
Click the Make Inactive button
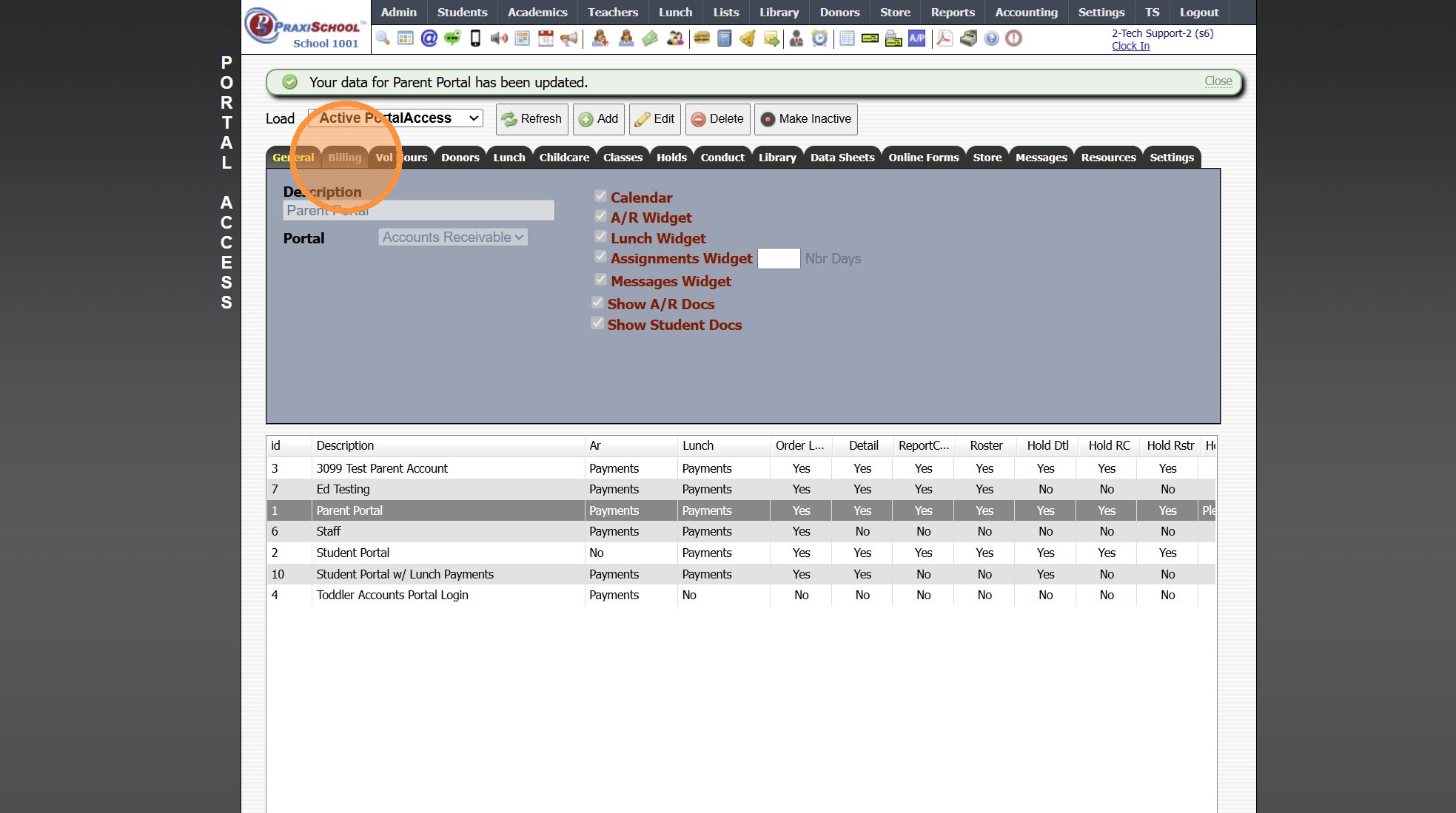point(805,119)
